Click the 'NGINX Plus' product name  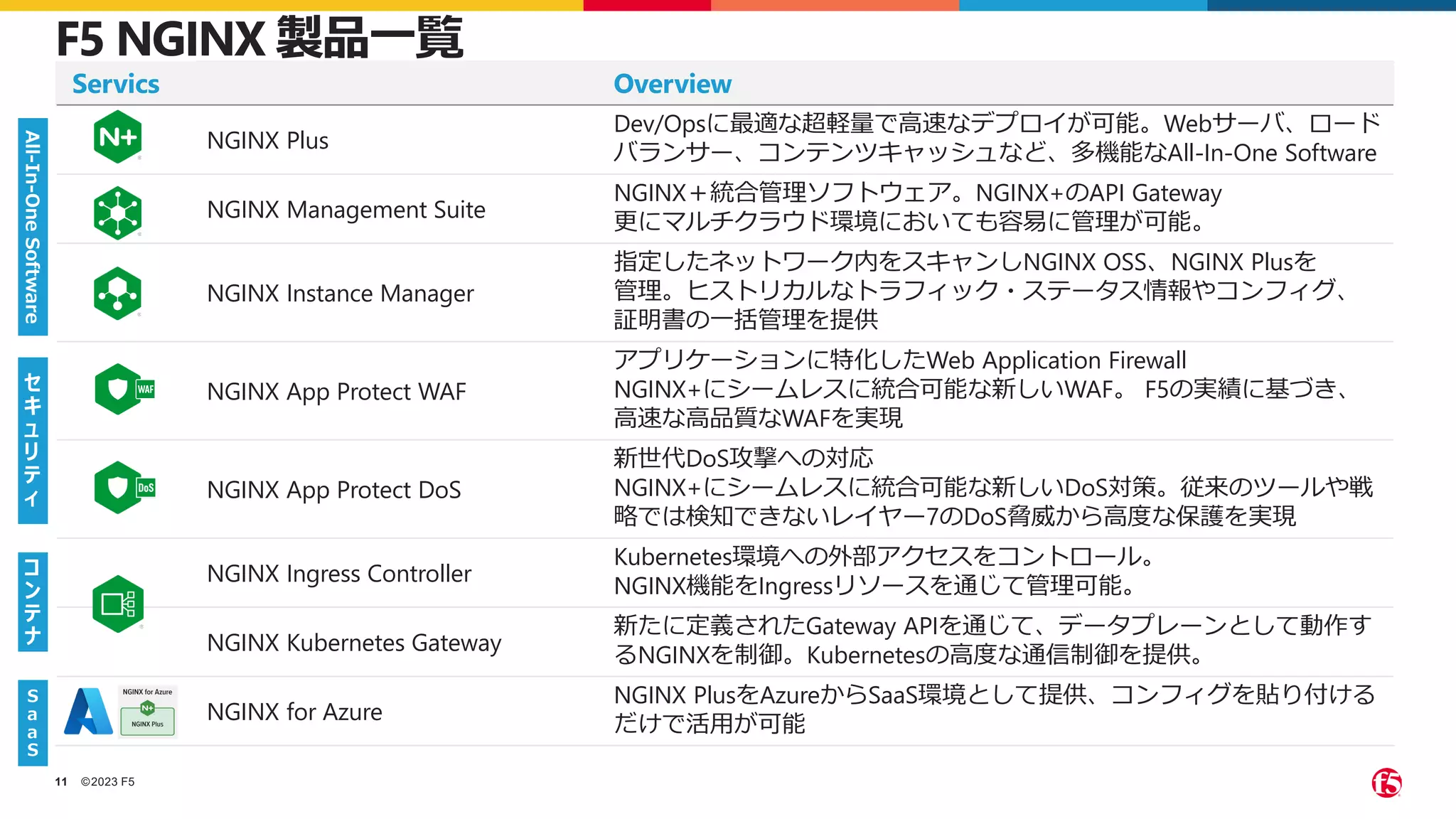(x=267, y=141)
